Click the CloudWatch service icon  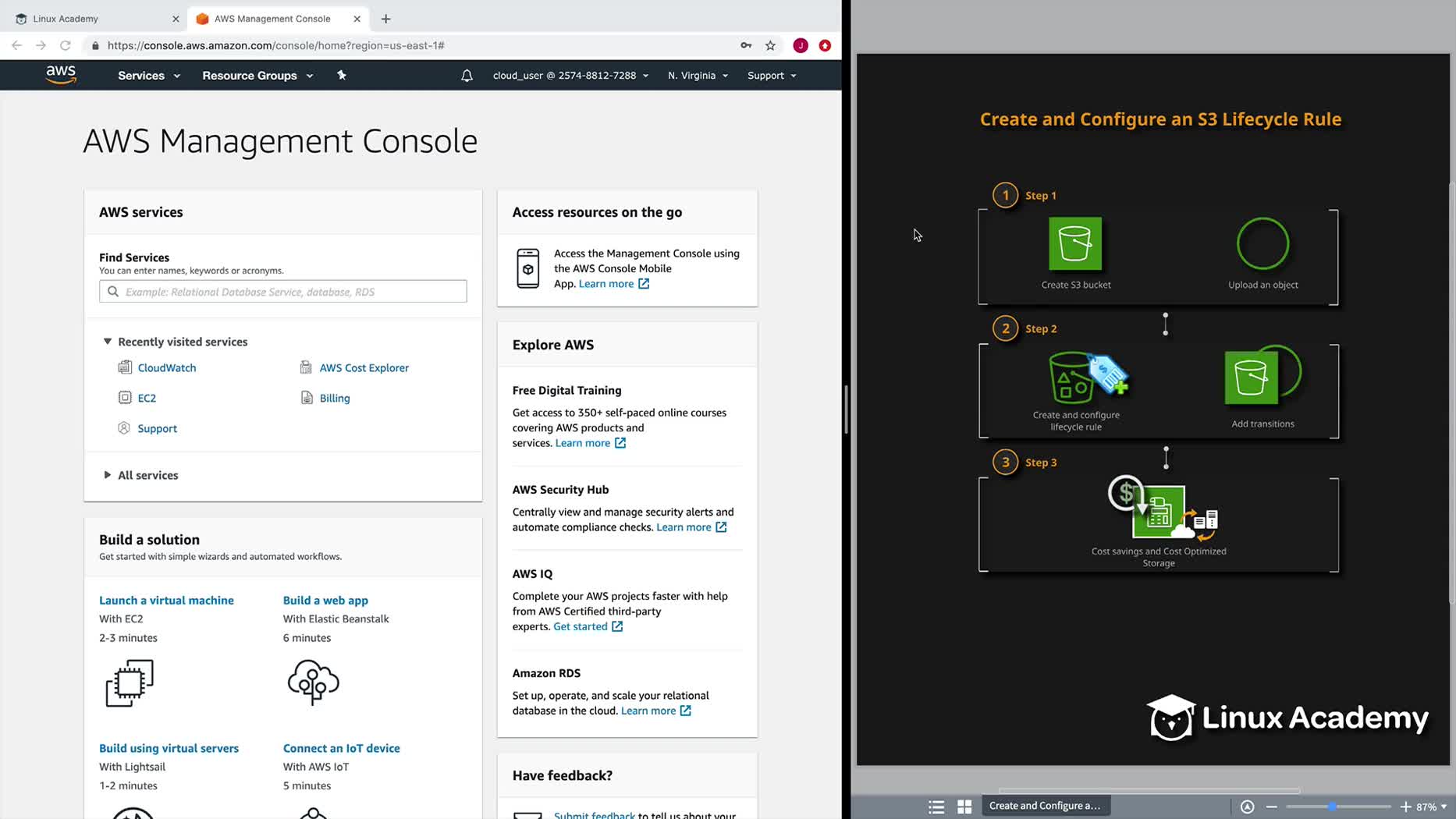click(125, 367)
